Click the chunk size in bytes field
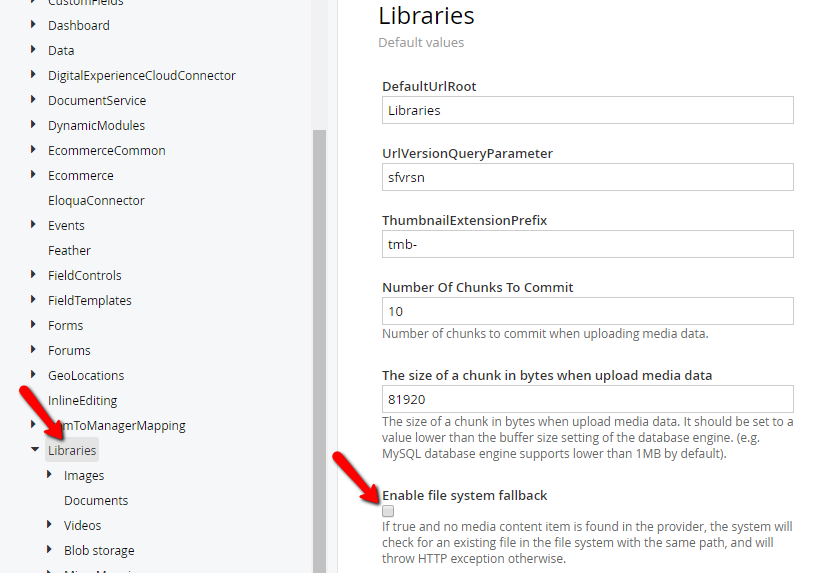The height and width of the screenshot is (573, 820). coord(587,399)
